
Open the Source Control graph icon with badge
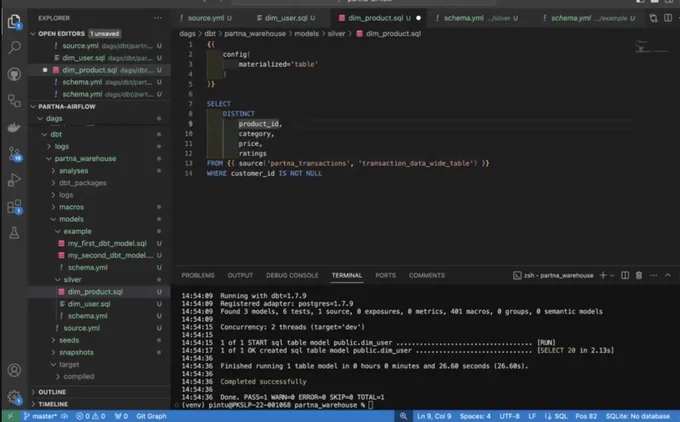pyautogui.click(x=14, y=154)
